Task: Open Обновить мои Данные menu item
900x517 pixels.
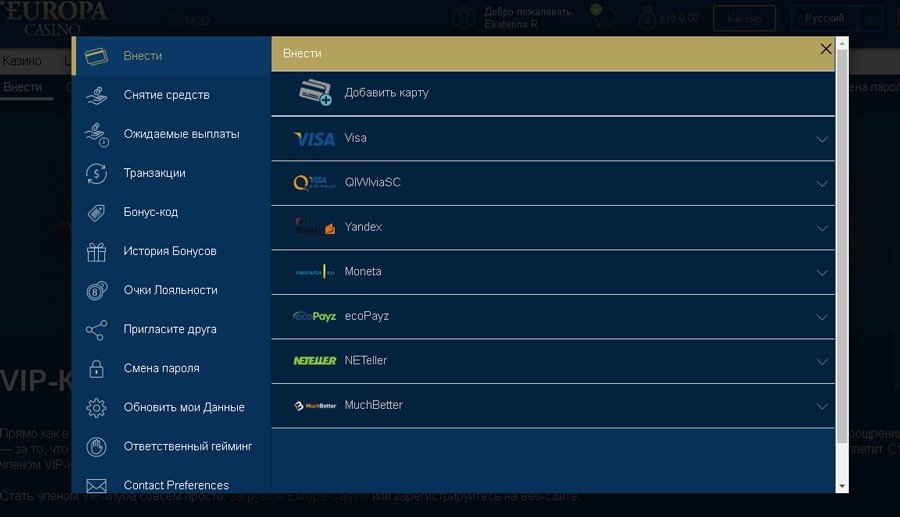Action: click(171, 407)
